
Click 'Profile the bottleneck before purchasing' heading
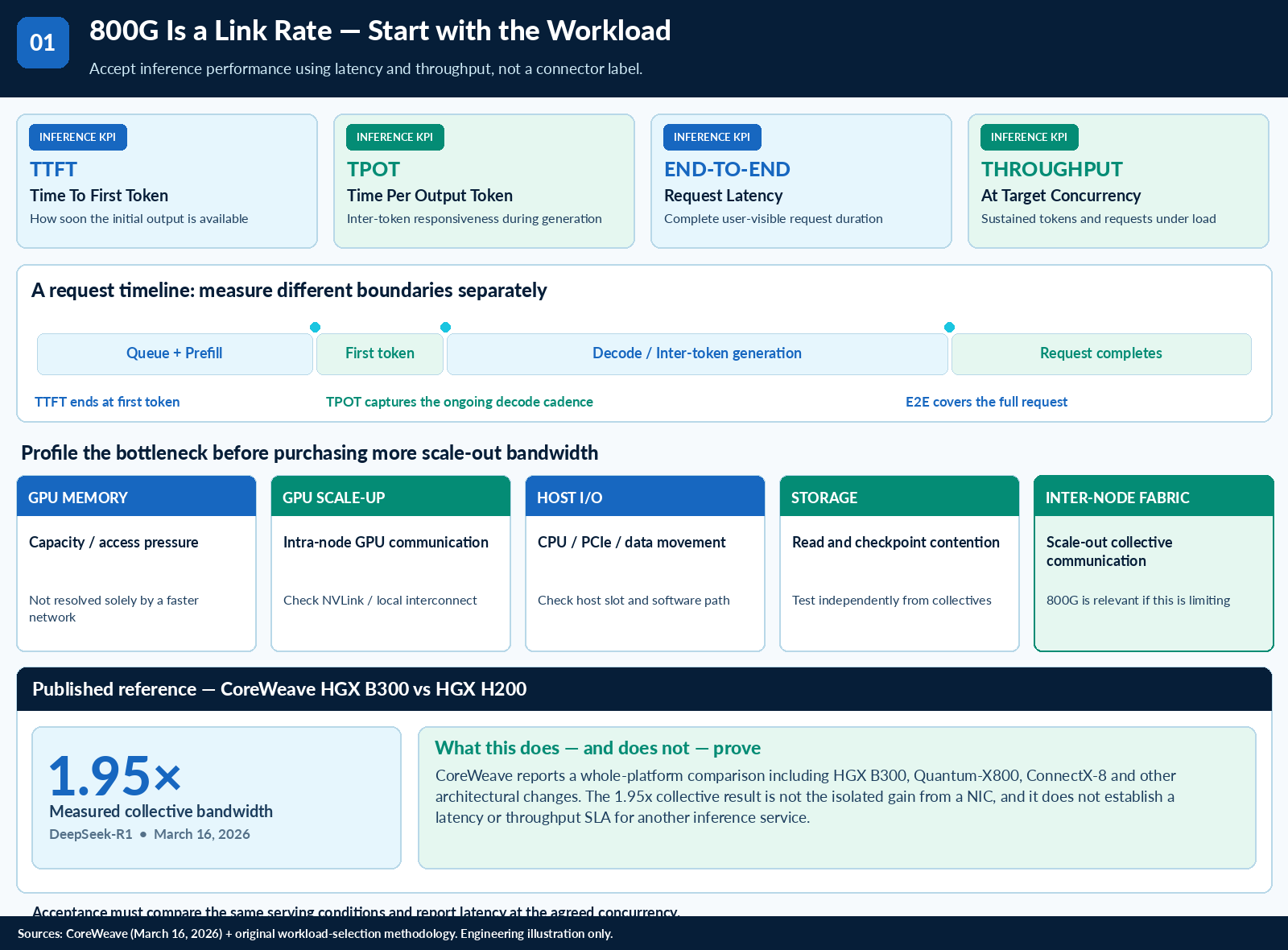coord(310,453)
